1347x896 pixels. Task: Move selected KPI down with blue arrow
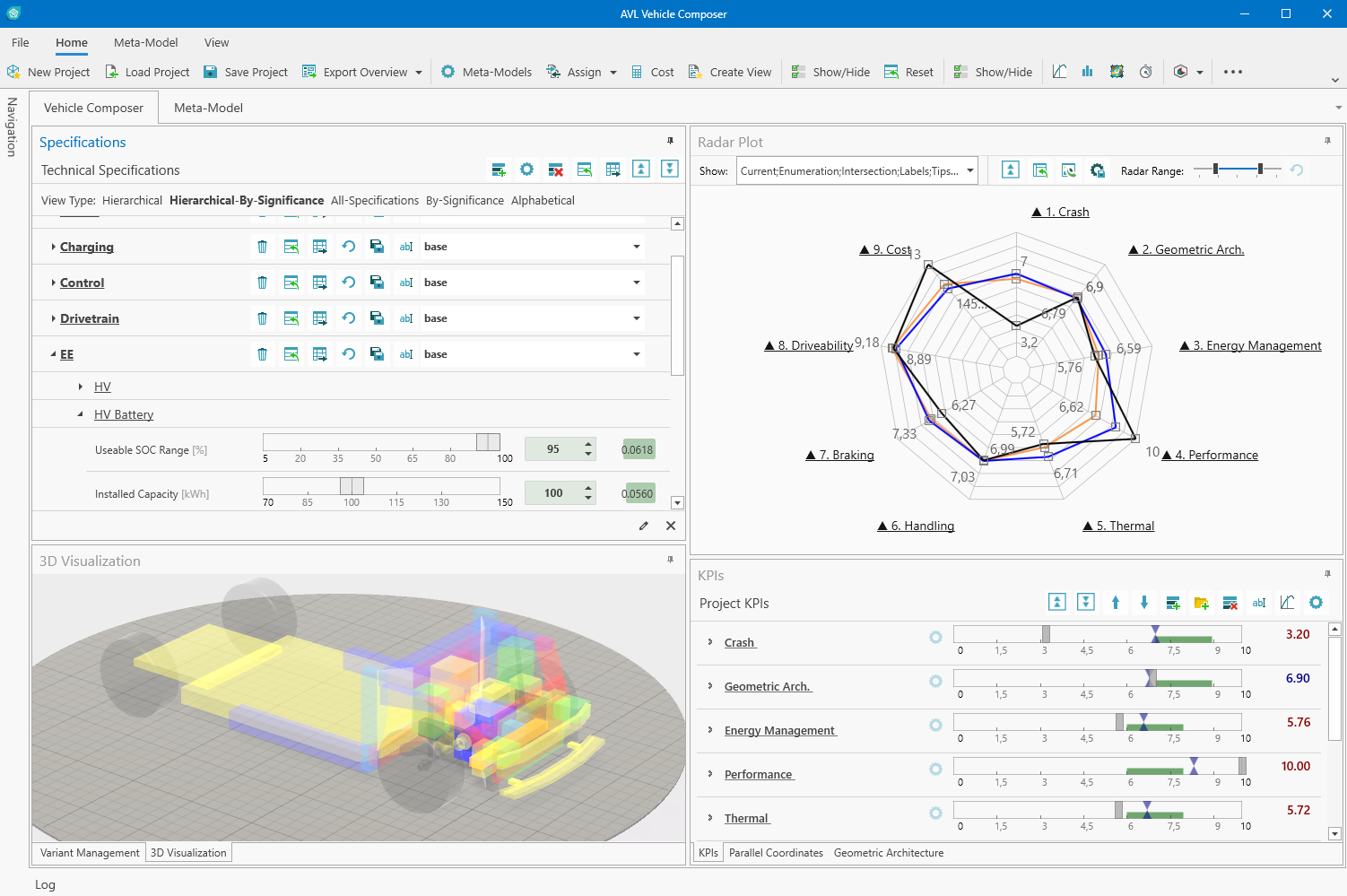tap(1144, 603)
